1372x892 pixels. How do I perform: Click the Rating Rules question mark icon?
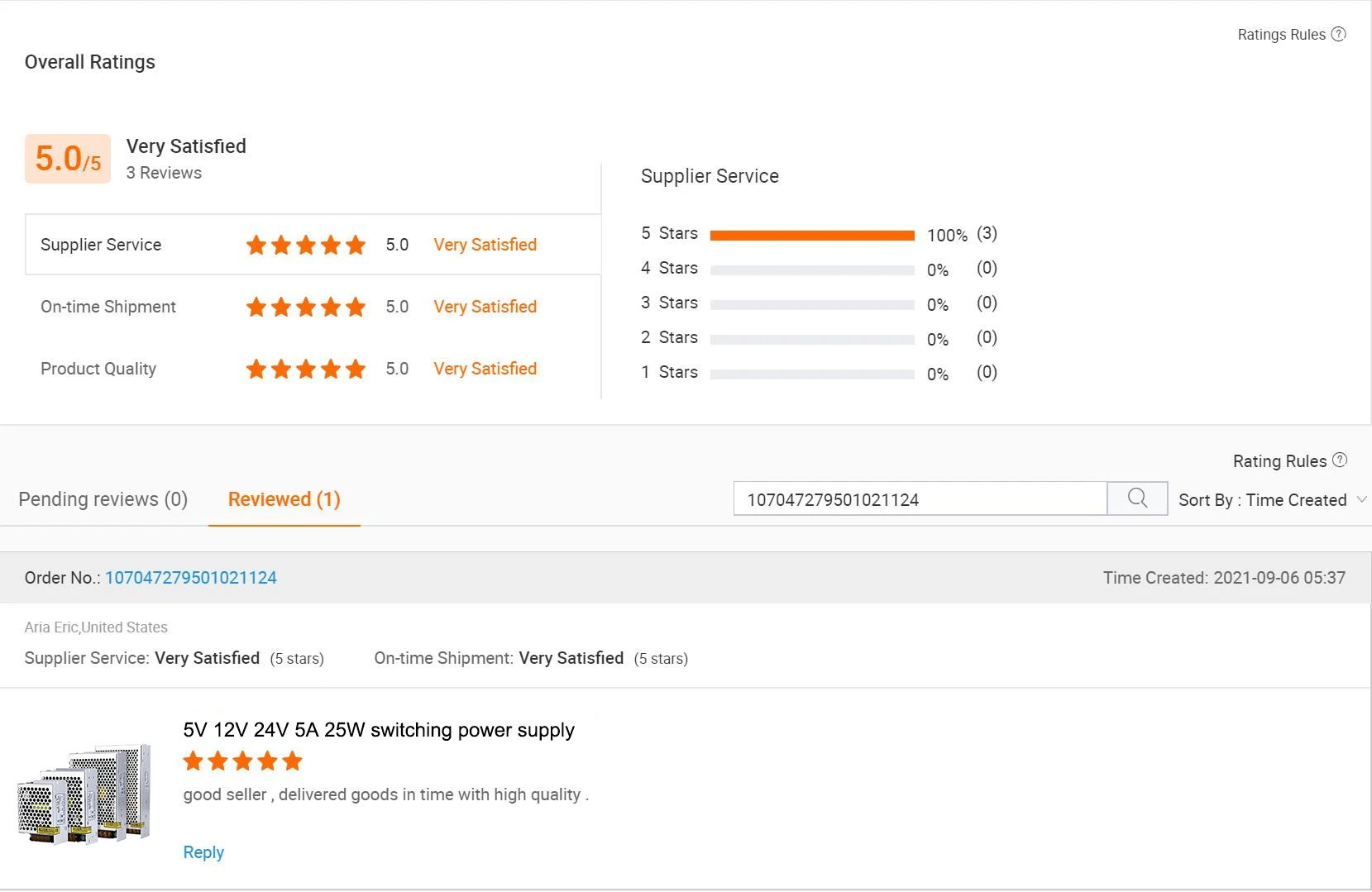click(x=1340, y=460)
